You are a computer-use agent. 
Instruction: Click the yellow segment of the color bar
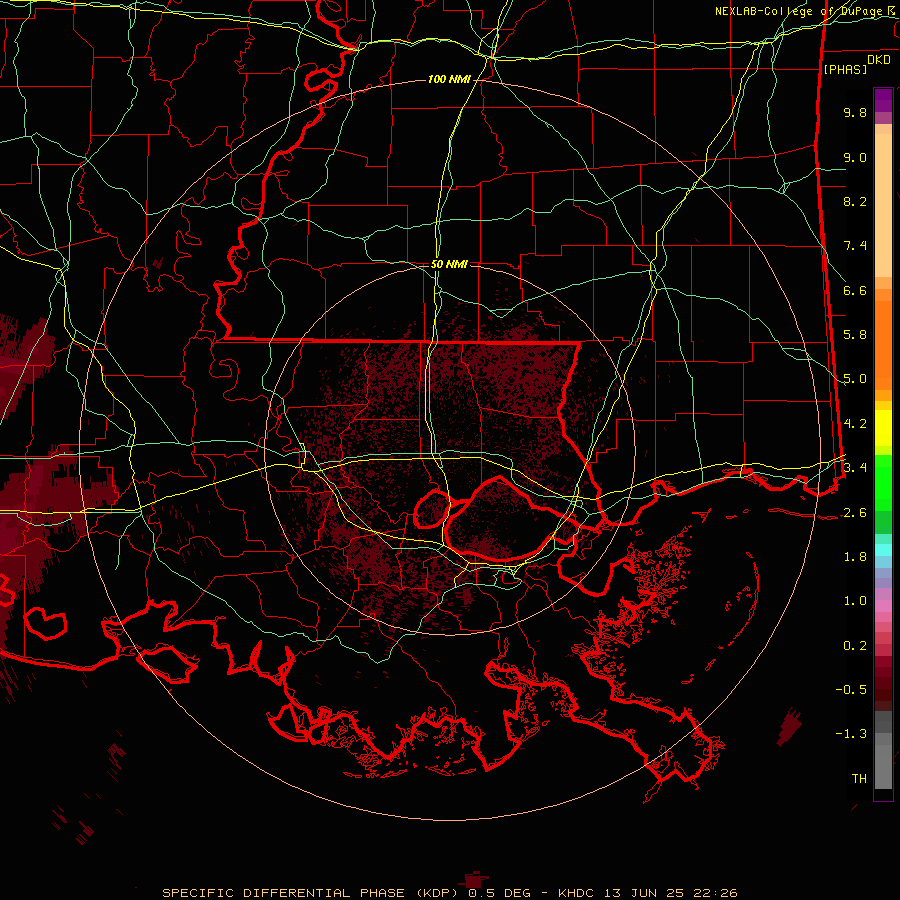click(x=883, y=428)
